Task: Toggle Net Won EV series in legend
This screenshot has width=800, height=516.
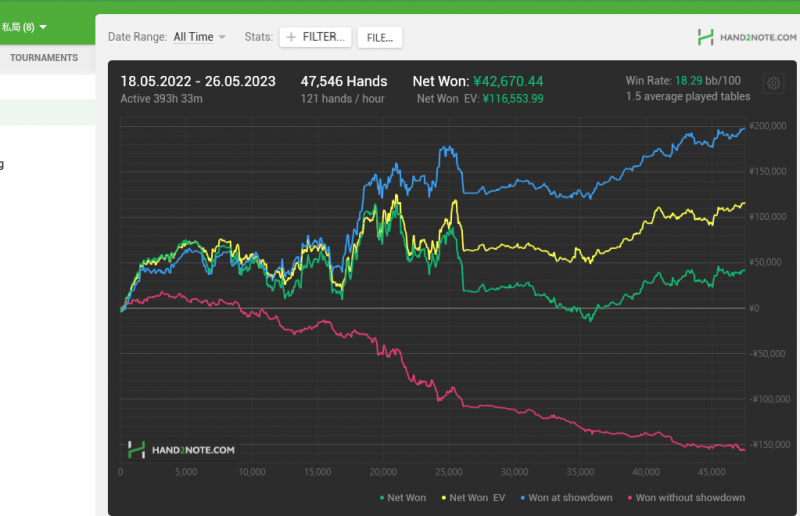Action: [476, 497]
